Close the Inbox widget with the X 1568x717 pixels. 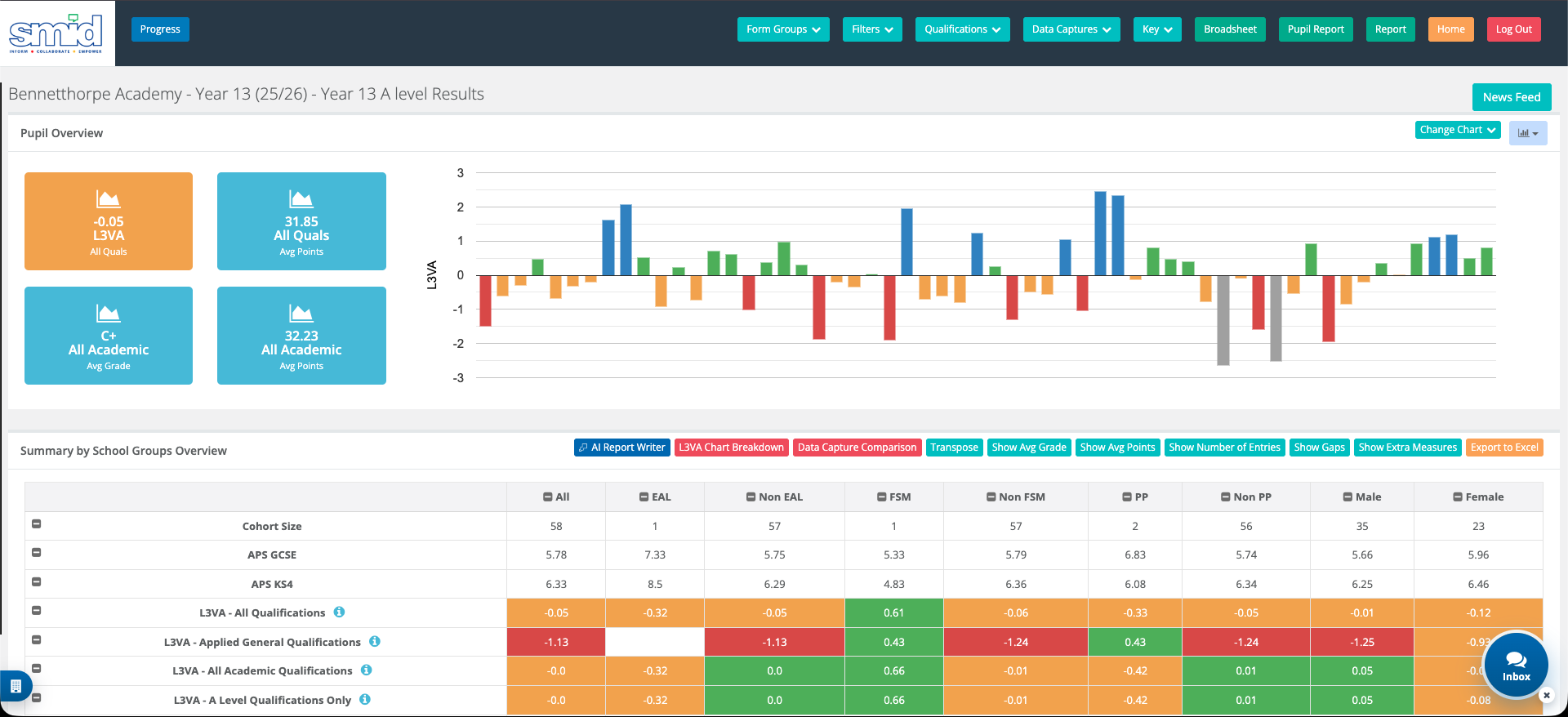pyautogui.click(x=1546, y=696)
